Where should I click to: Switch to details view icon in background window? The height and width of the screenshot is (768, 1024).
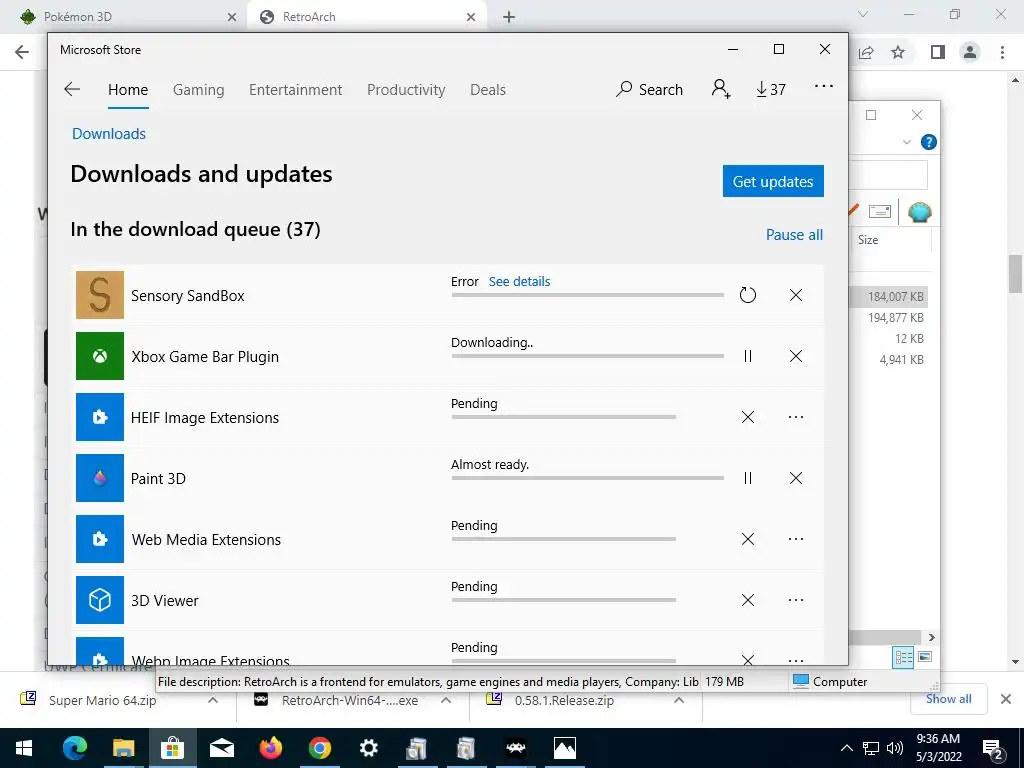(903, 656)
